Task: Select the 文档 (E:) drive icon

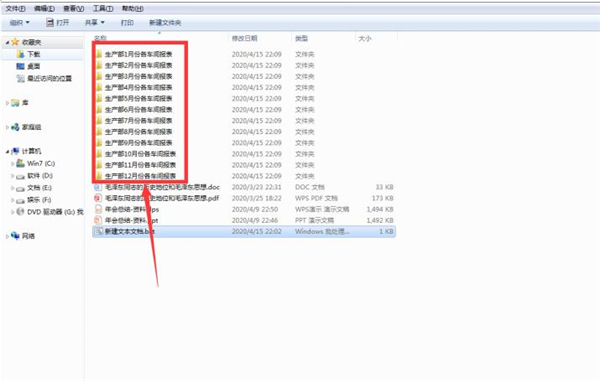Action: [x=21, y=188]
